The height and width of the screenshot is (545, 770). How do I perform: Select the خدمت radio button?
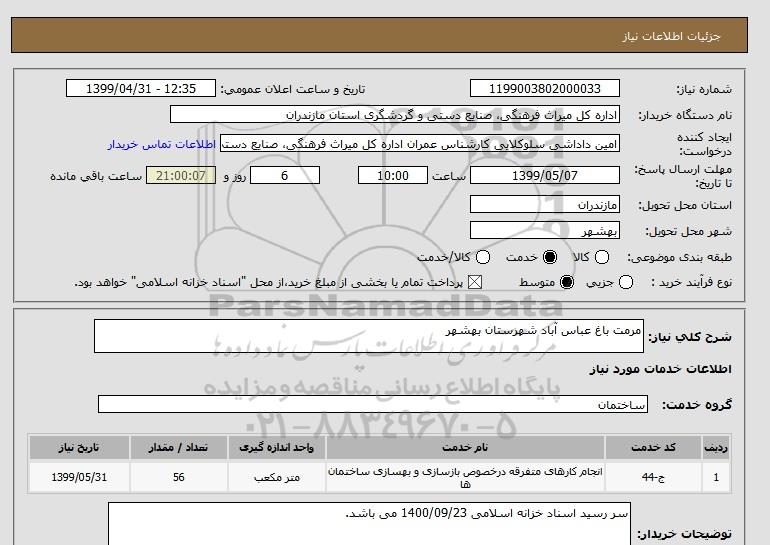tap(550, 257)
